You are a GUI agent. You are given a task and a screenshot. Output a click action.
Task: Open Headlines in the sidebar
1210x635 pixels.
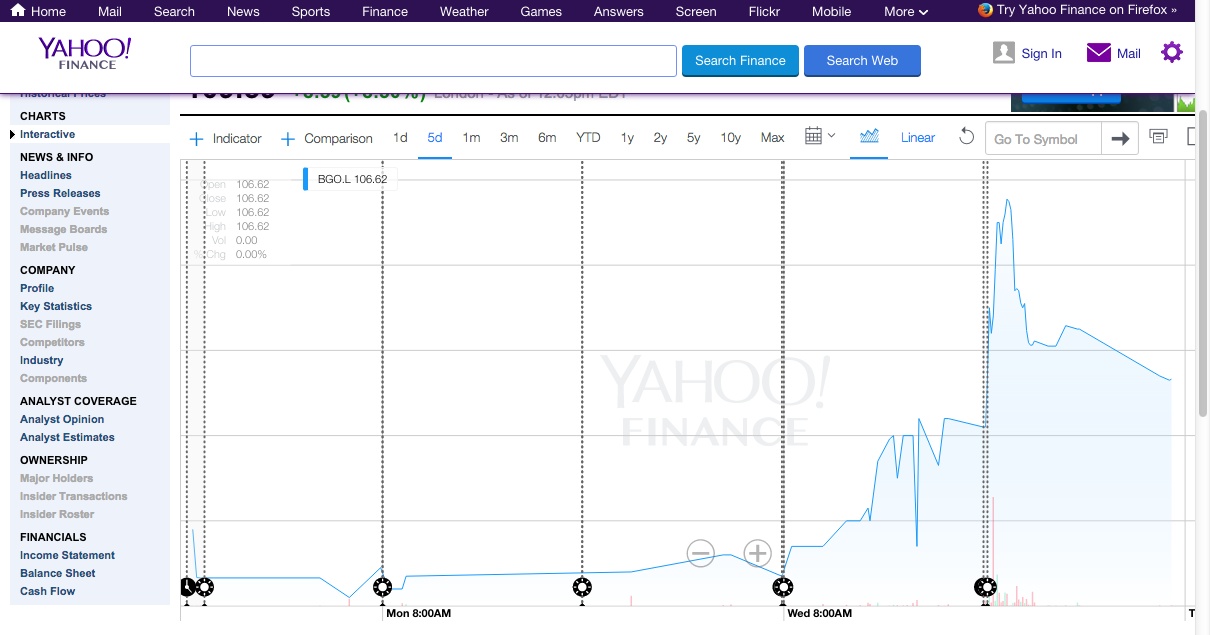pos(46,175)
